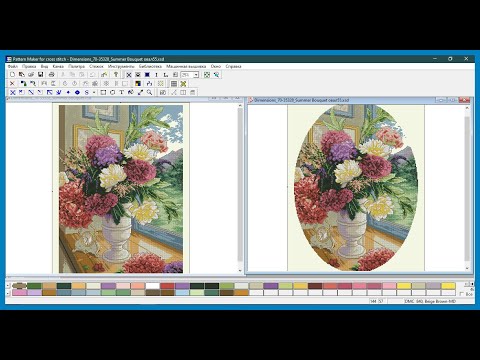This screenshot has width=480, height=360.
Task: Select the Half Stitch tool
Action: pyautogui.click(x=31, y=92)
